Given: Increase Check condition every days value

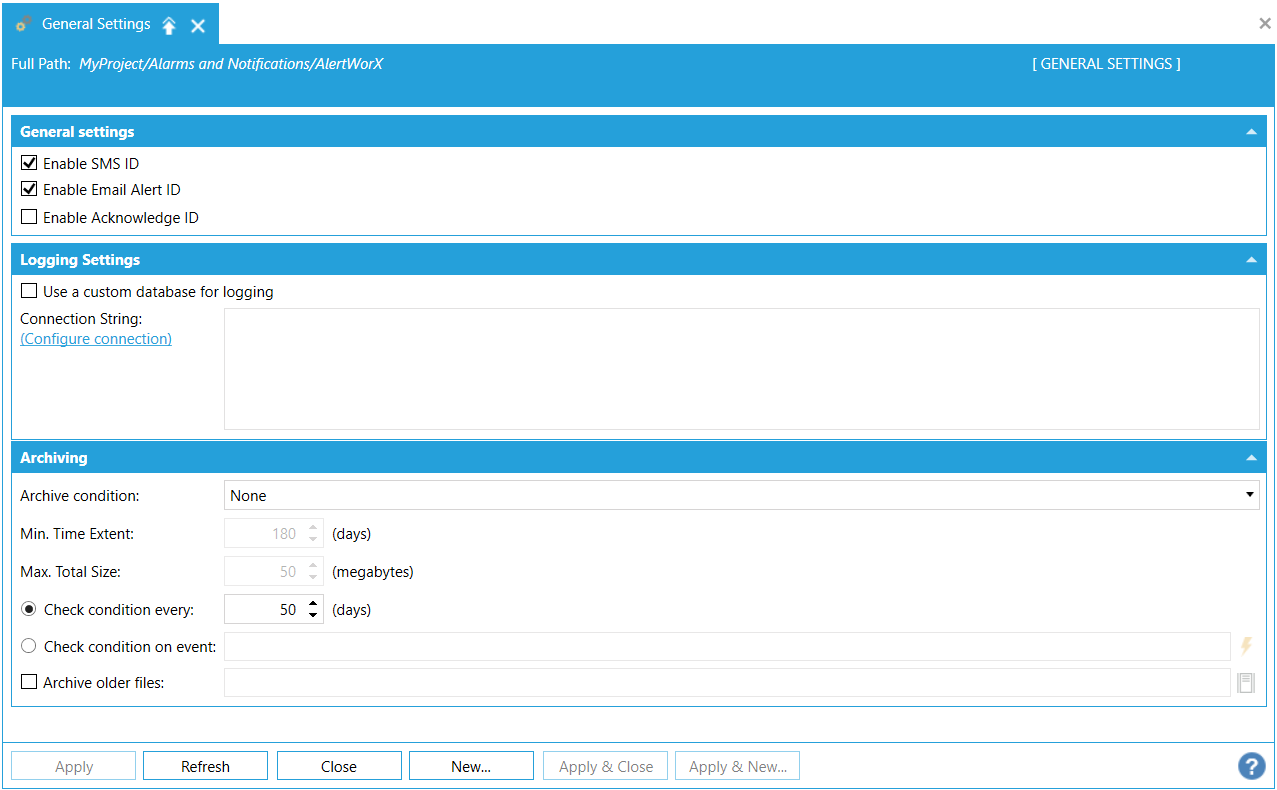Looking at the screenshot, I should [313, 603].
